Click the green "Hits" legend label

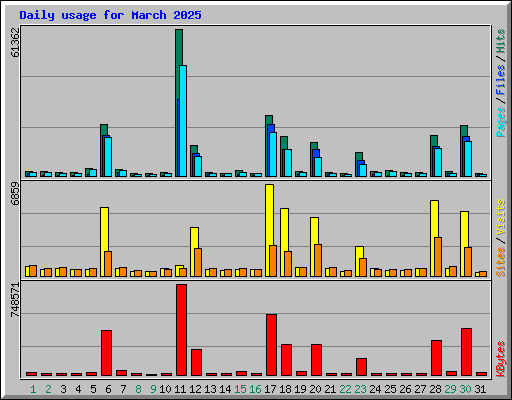coord(501,41)
